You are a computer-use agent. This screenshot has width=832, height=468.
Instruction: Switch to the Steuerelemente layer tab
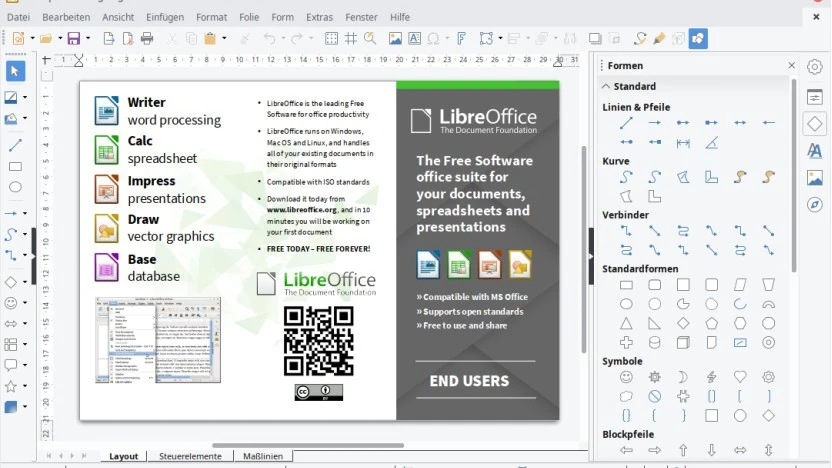[x=189, y=456]
